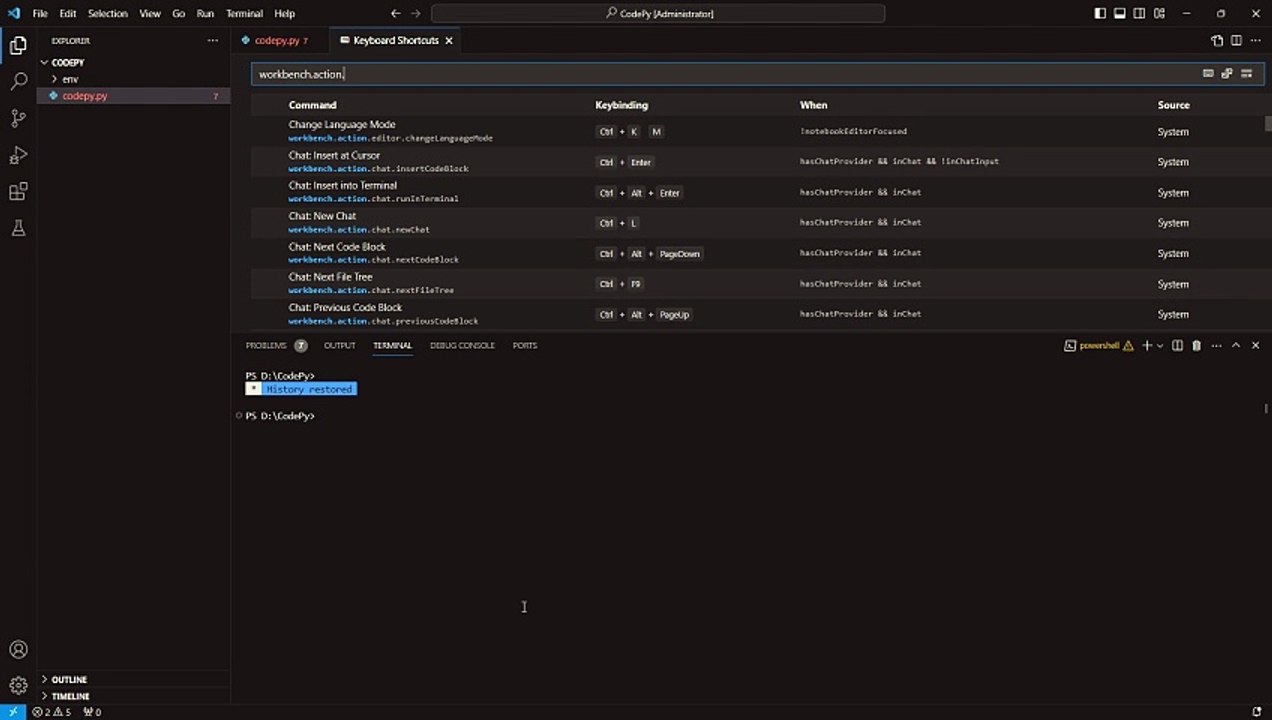This screenshot has height=720, width=1272.
Task: Open the Help menu
Action: point(285,14)
